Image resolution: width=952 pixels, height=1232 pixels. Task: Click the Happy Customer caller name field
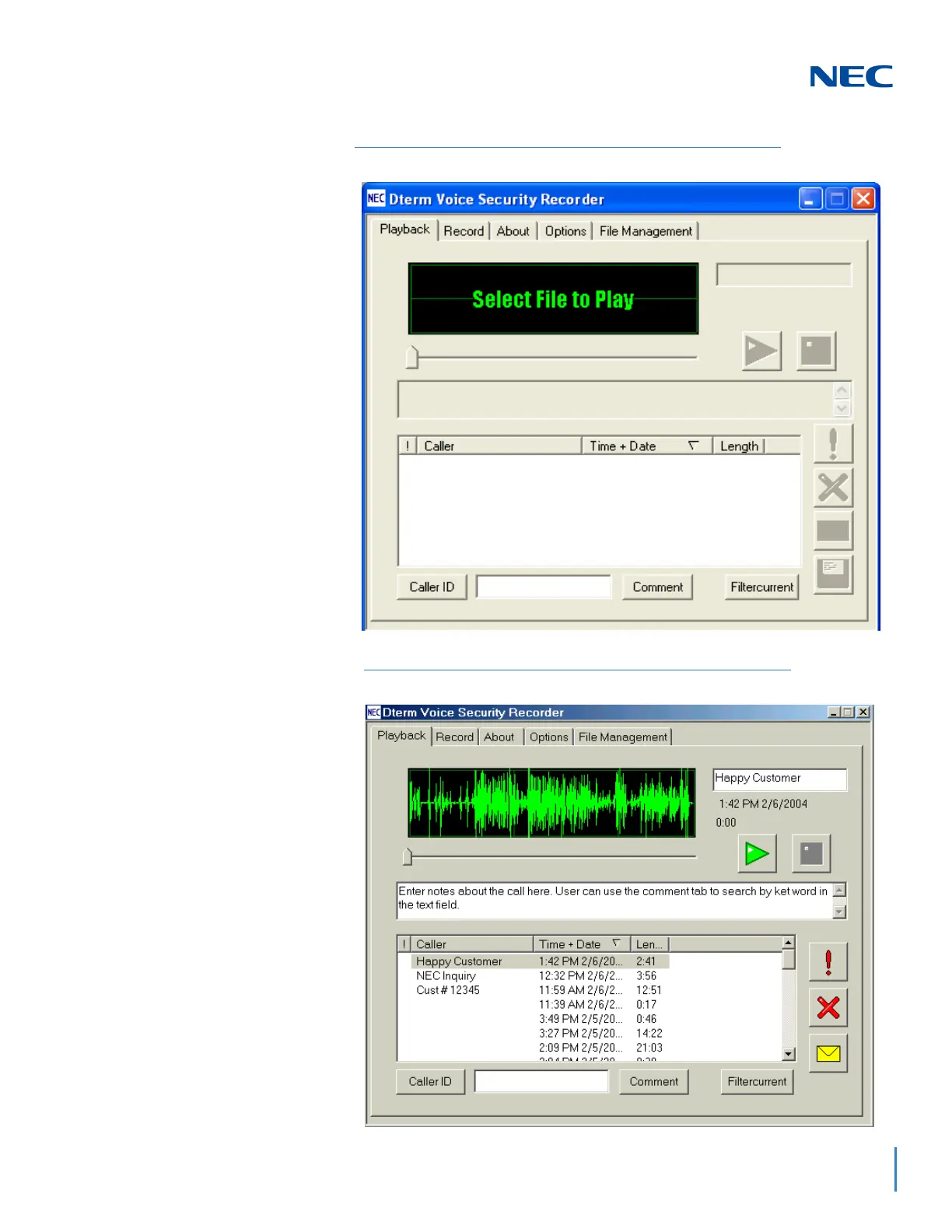(780, 779)
